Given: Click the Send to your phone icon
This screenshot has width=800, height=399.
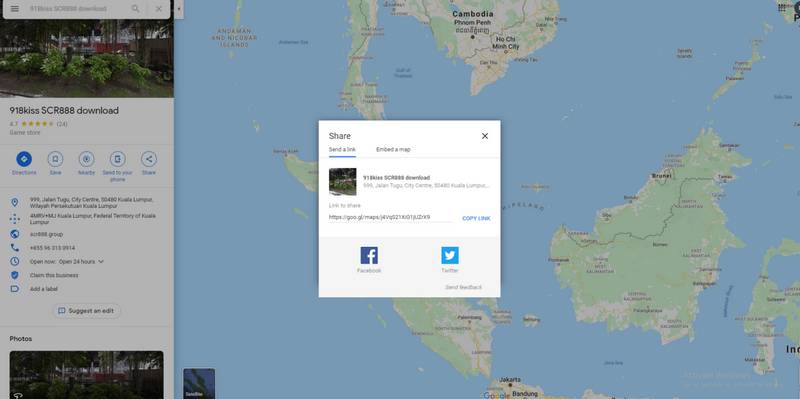Looking at the screenshot, I should tap(117, 159).
